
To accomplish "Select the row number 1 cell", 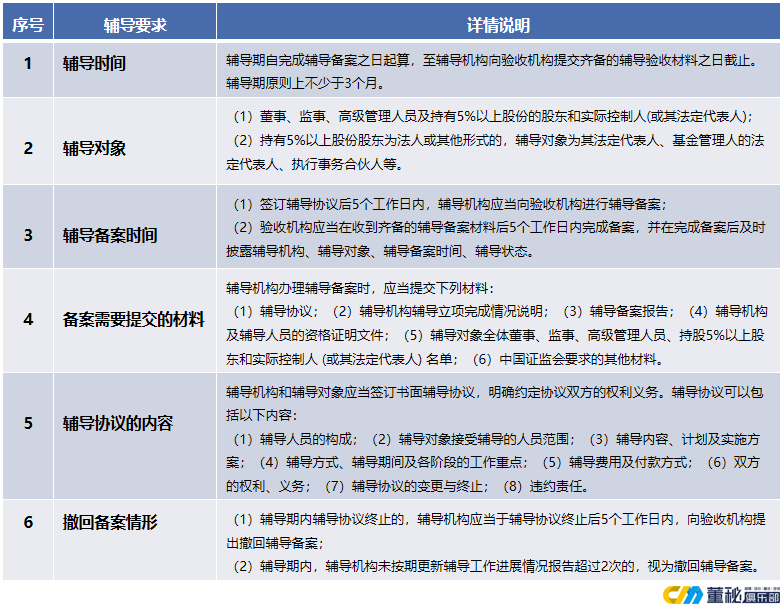I will (28, 69).
